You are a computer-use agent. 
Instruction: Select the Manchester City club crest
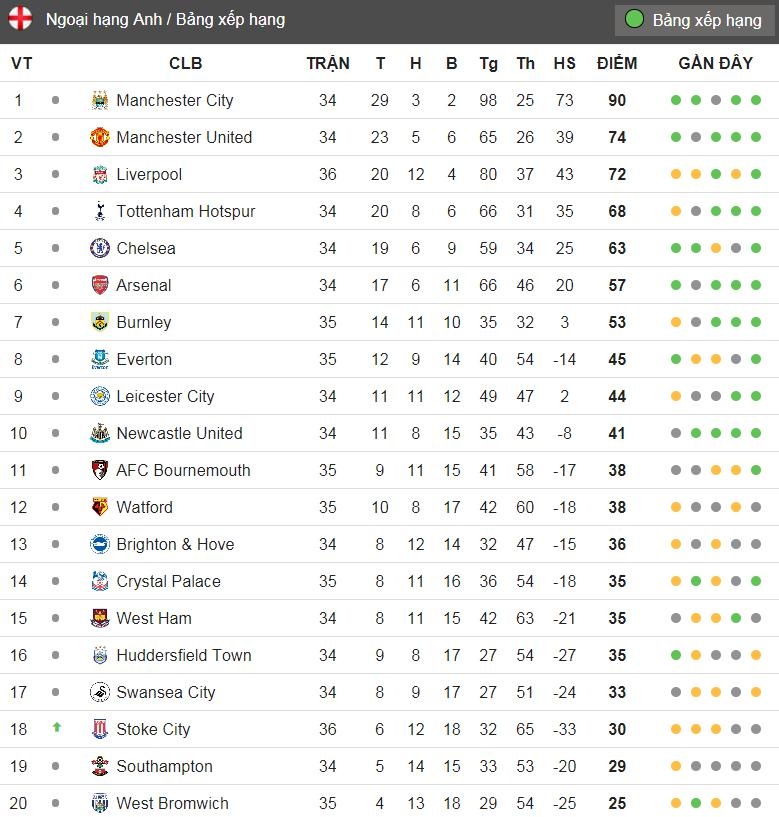tap(98, 100)
